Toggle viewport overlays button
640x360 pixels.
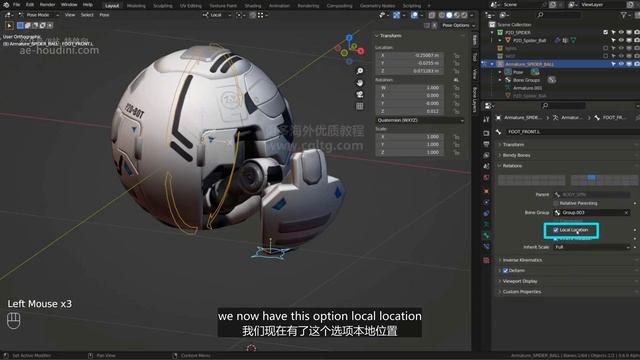point(414,15)
